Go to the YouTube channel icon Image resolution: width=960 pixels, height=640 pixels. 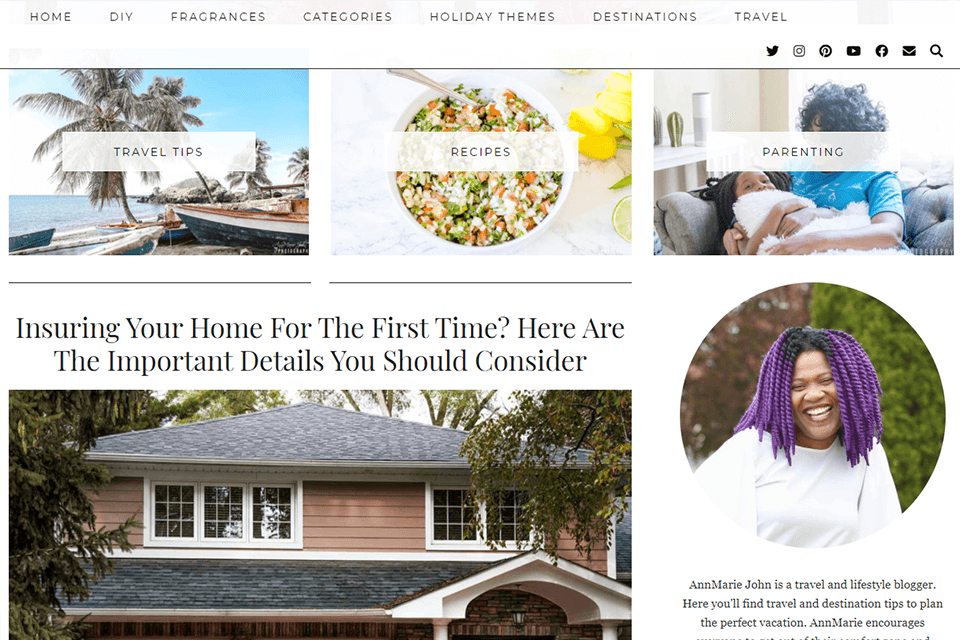[x=853, y=51]
